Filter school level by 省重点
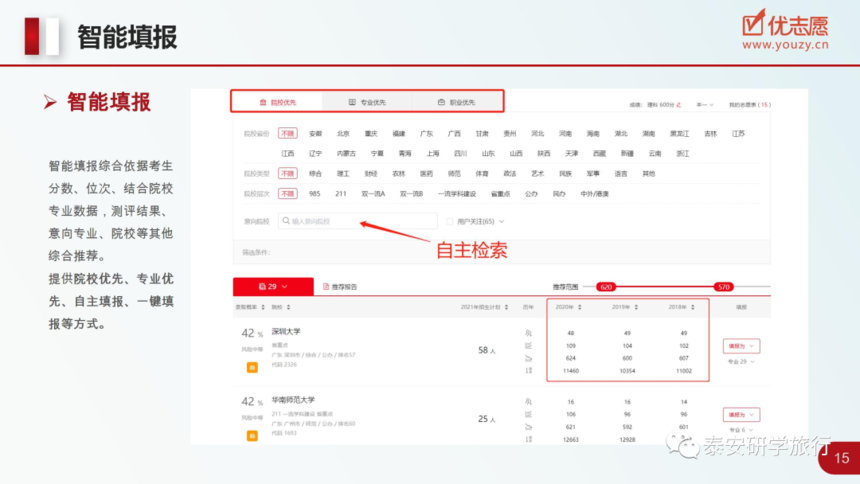Viewport: 860px width, 484px height. 500,194
